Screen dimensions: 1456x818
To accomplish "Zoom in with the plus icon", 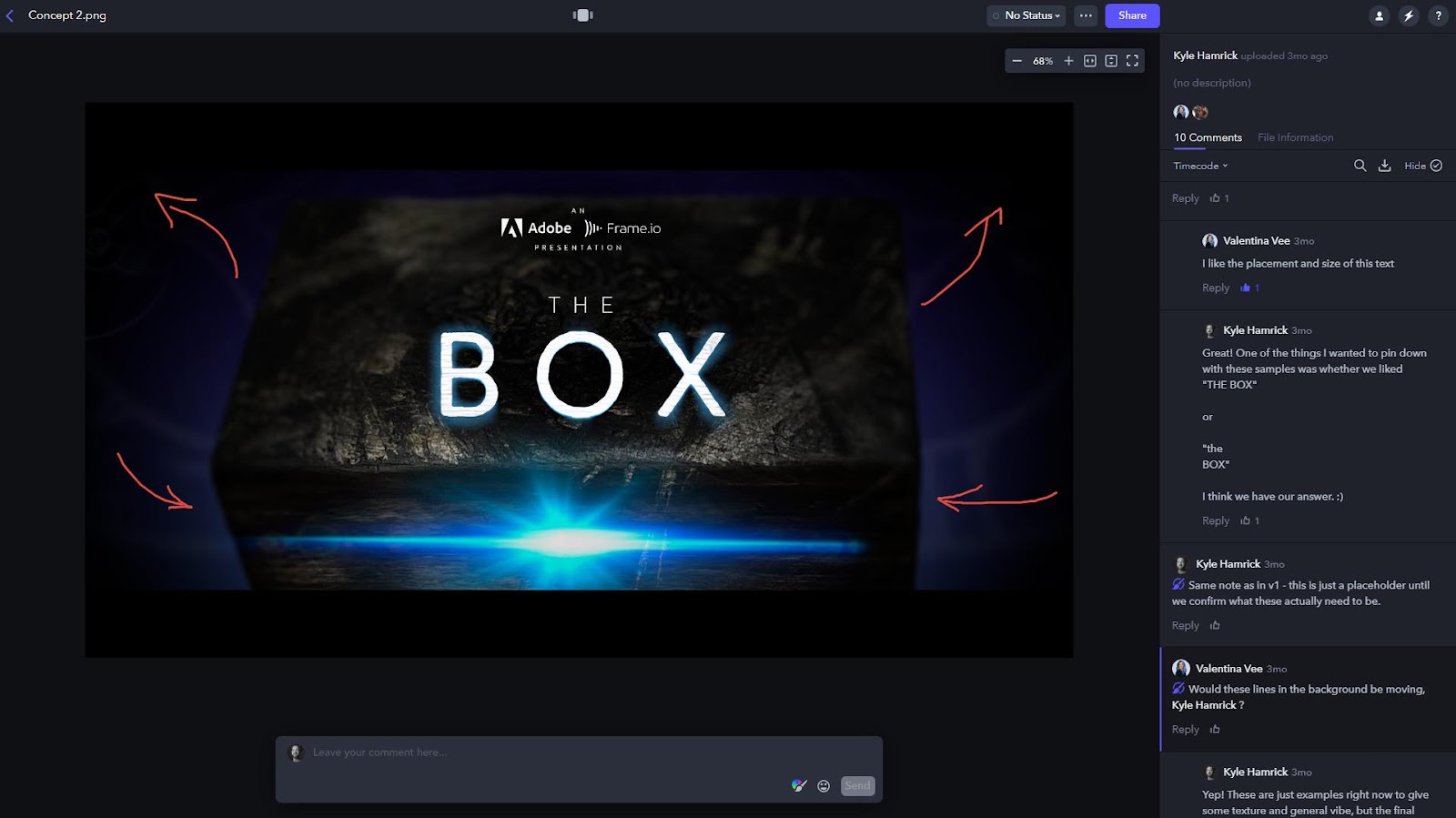I will click(1068, 61).
